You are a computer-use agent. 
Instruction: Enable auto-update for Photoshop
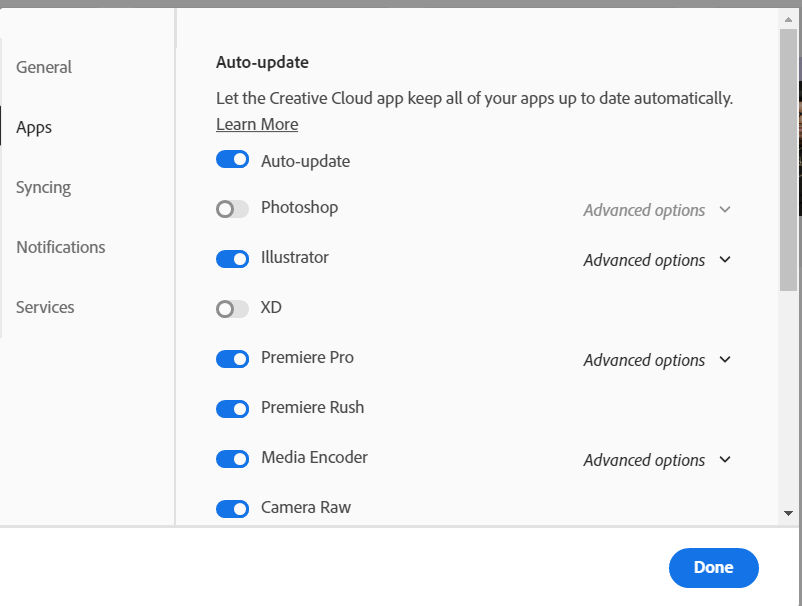tap(232, 209)
